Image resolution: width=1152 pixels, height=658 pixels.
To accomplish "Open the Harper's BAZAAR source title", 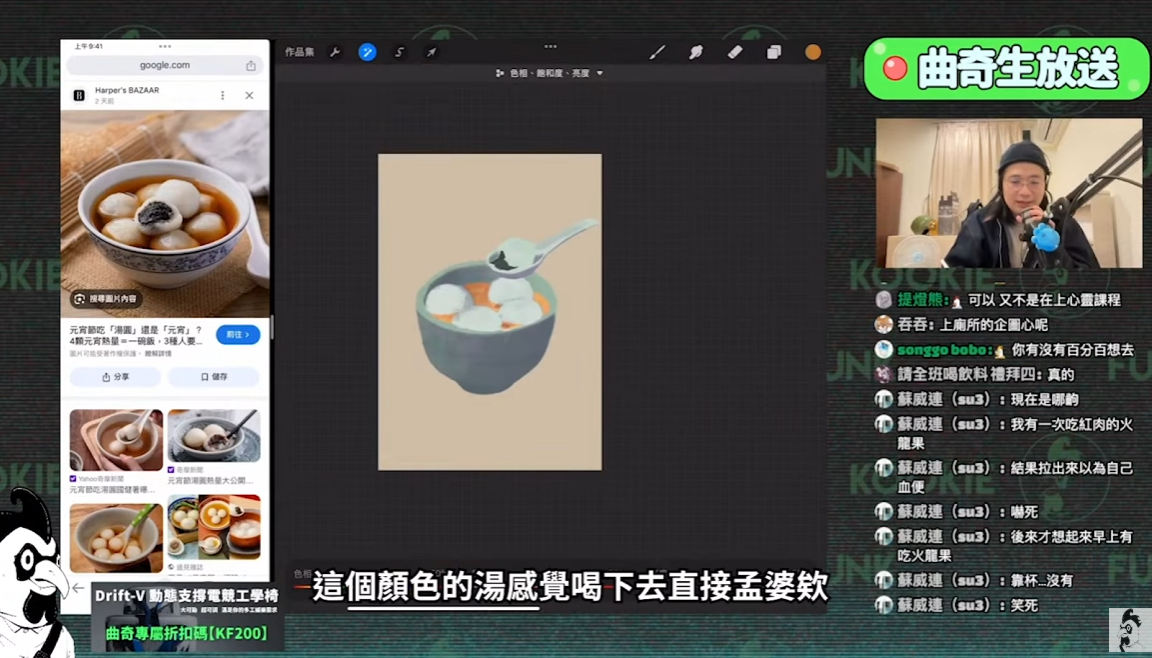I will (x=126, y=90).
